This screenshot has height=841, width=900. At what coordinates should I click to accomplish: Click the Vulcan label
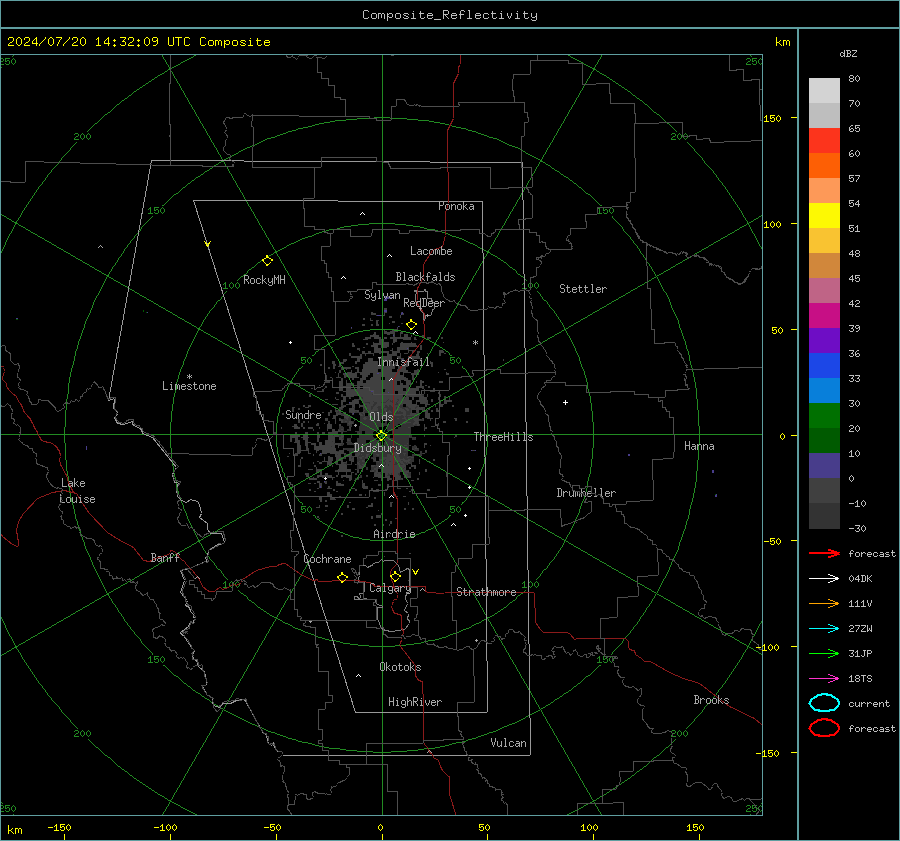509,743
